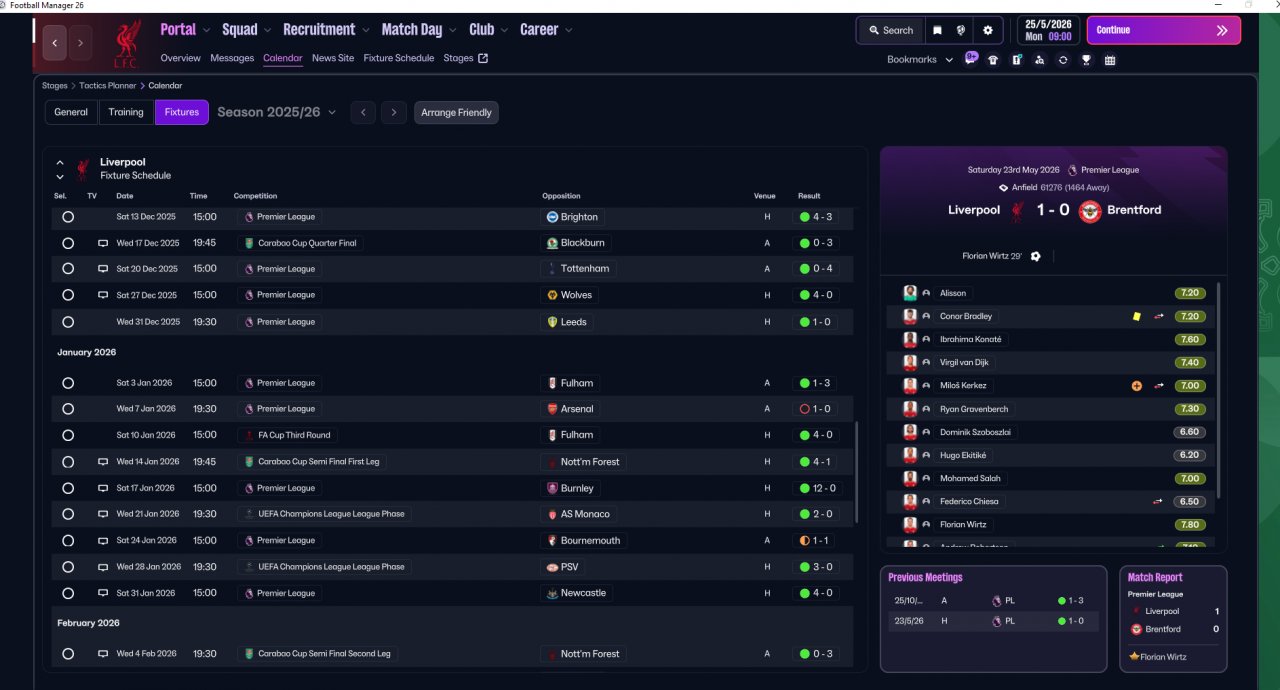
Task: Collapse the Liverpool Fixture Schedule section
Action: click(60, 162)
